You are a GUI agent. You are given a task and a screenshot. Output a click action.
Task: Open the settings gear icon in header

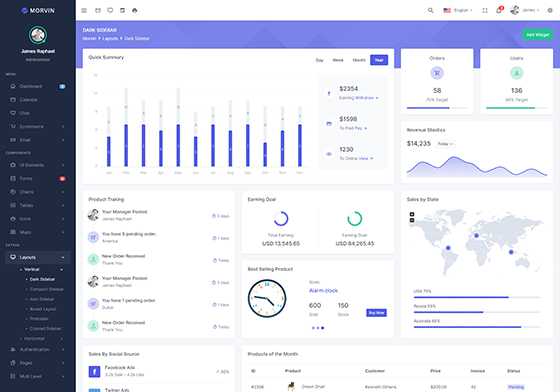(550, 10)
